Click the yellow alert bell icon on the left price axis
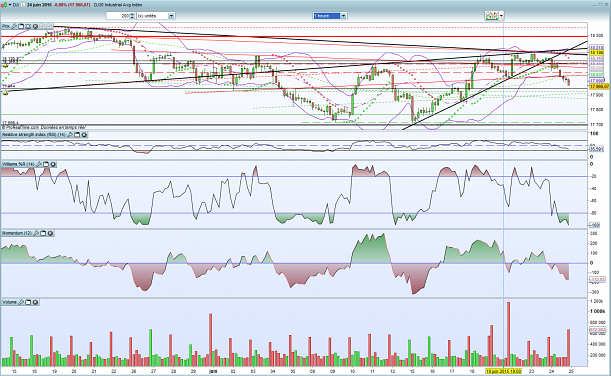The image size is (611, 376). (5, 65)
